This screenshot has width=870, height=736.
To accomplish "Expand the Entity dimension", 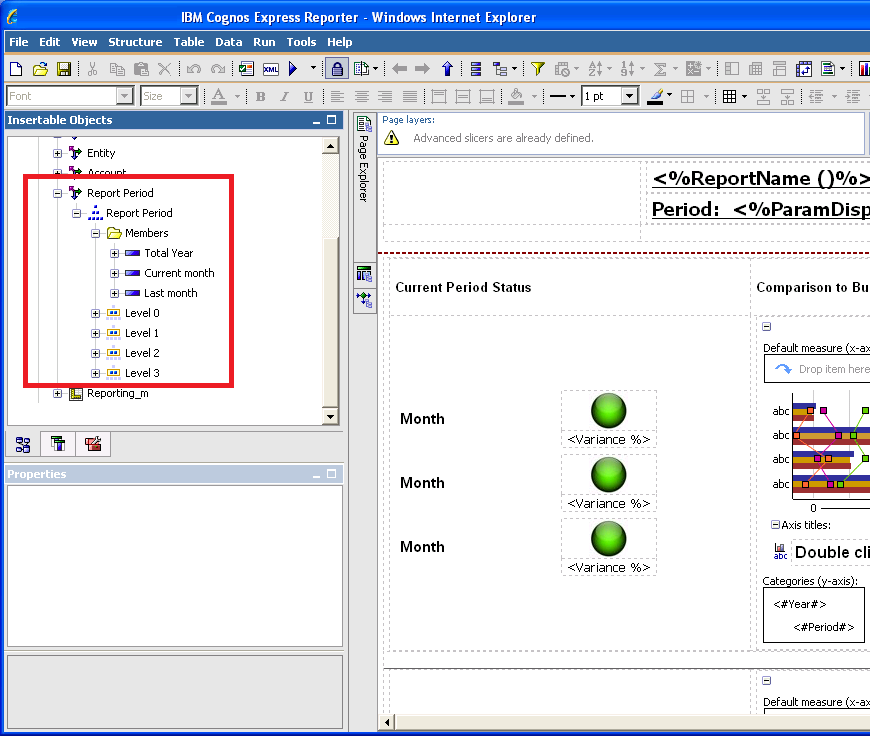I will 57,153.
